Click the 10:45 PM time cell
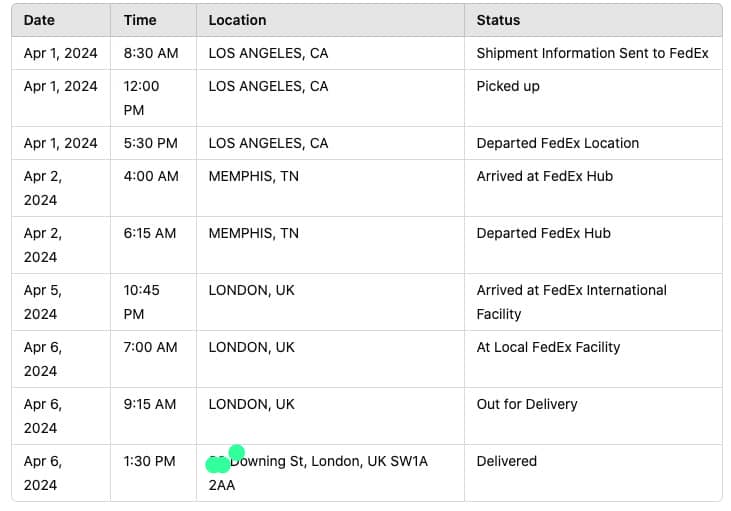This screenshot has width=731, height=511. point(141,301)
